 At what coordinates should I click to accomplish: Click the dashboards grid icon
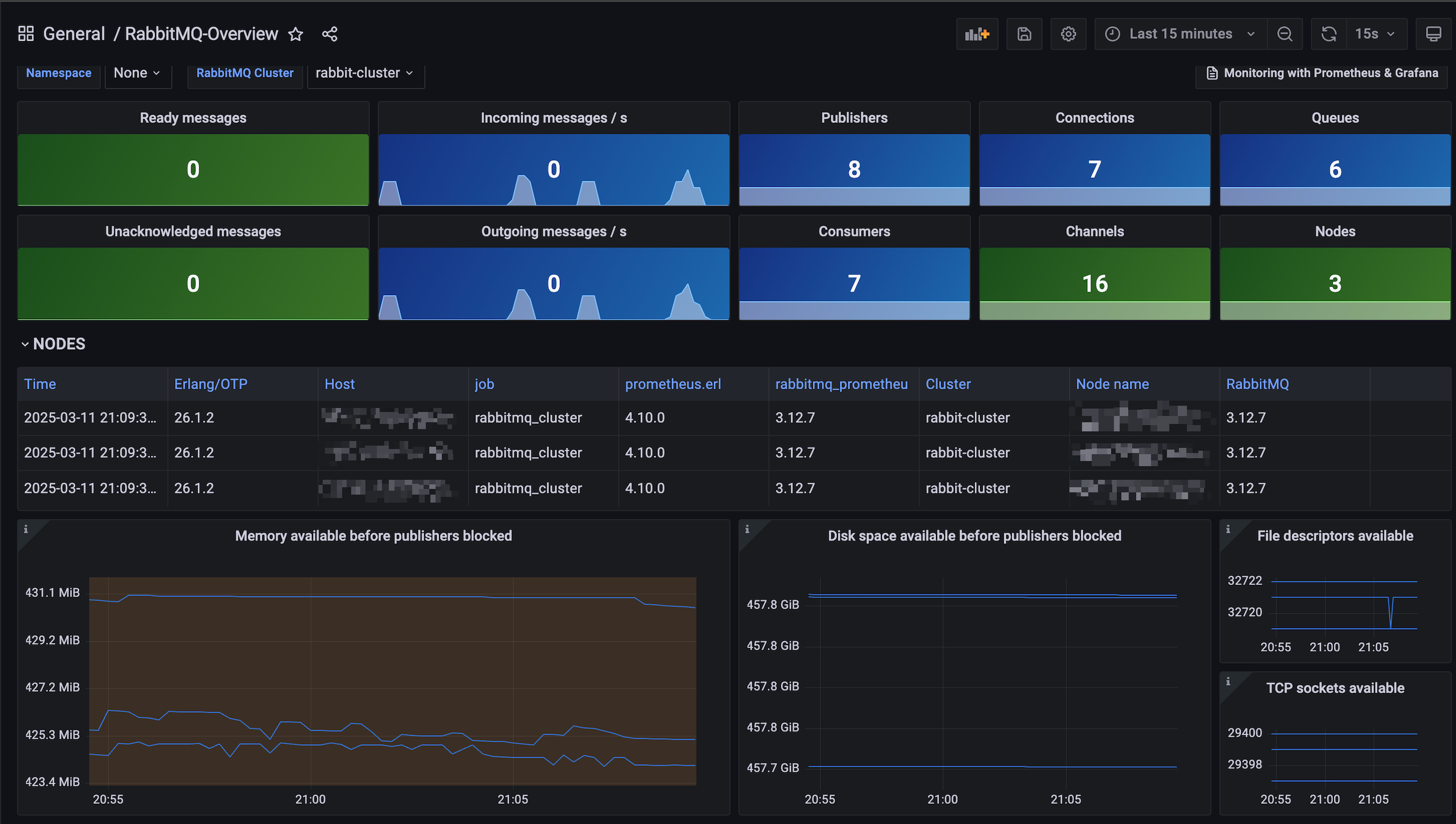pyautogui.click(x=26, y=34)
